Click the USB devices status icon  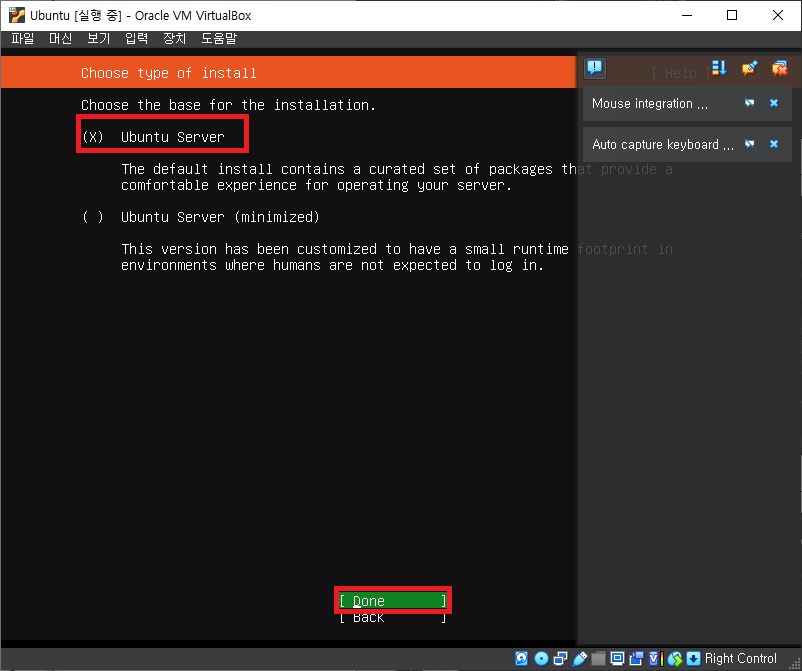[580, 658]
